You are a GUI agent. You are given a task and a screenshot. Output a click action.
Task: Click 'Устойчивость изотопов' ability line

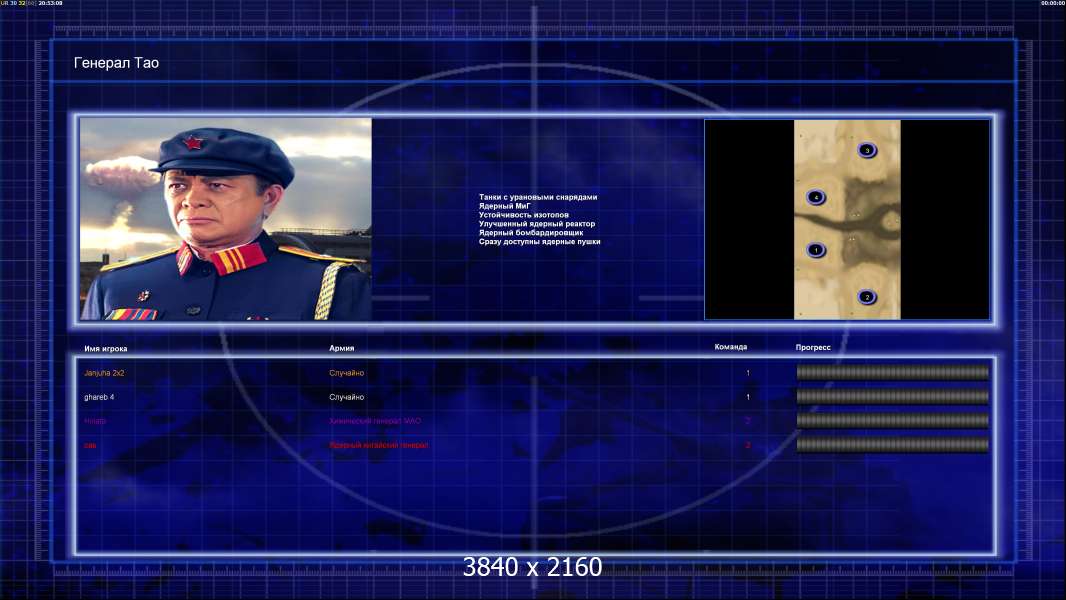tap(523, 215)
